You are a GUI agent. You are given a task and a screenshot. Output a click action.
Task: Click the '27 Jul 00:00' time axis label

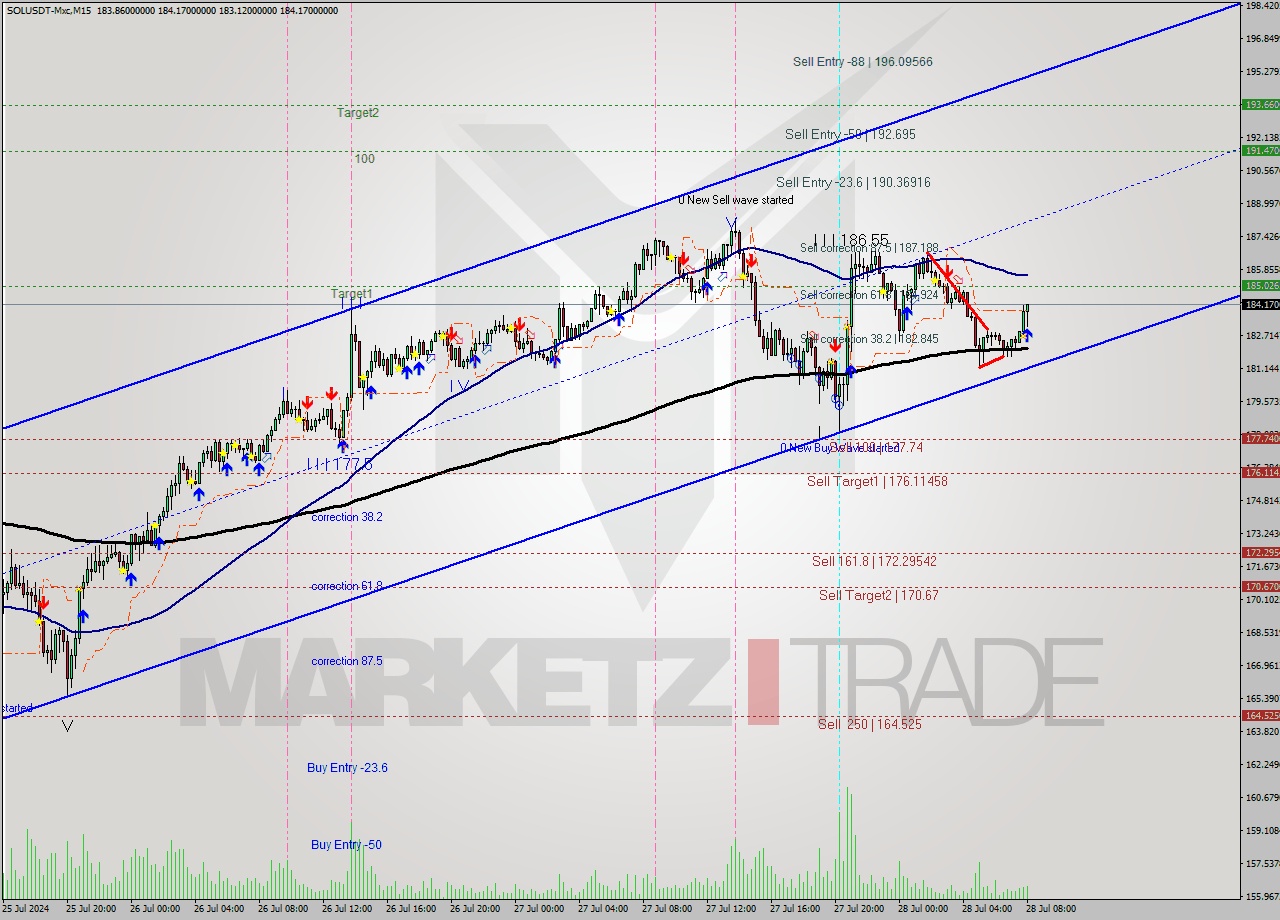(x=541, y=909)
